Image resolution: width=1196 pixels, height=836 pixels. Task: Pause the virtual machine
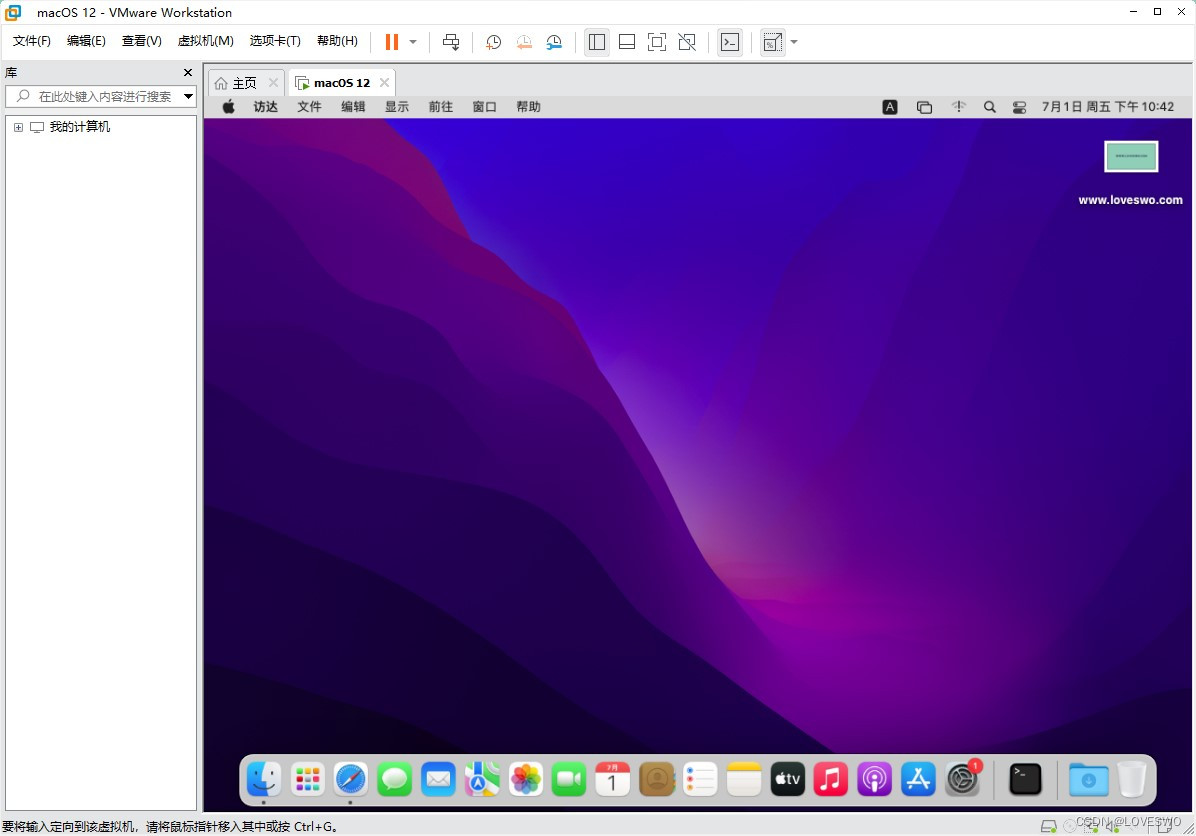point(391,42)
